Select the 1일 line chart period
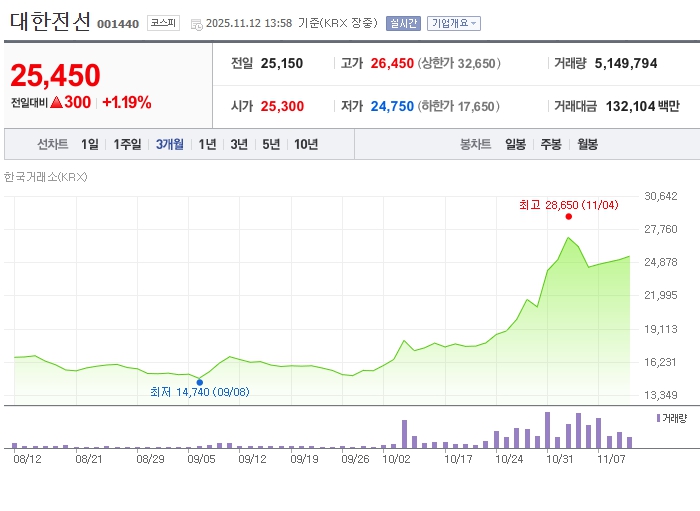 (90, 145)
